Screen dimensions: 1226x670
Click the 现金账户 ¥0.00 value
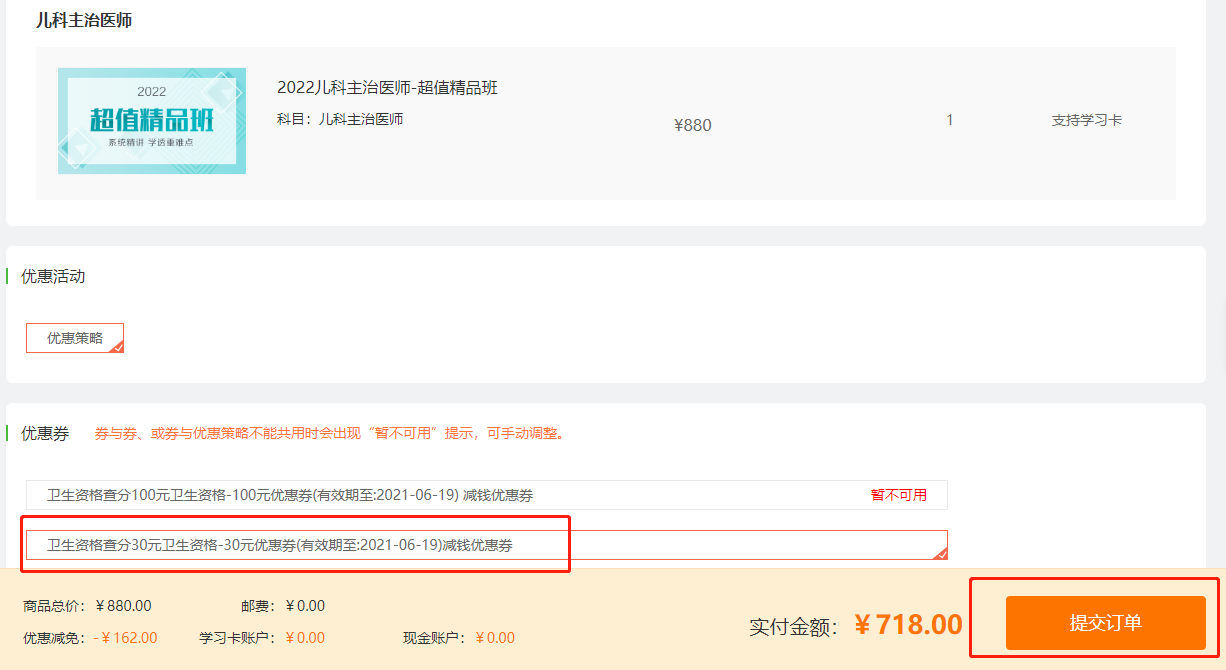pos(495,638)
